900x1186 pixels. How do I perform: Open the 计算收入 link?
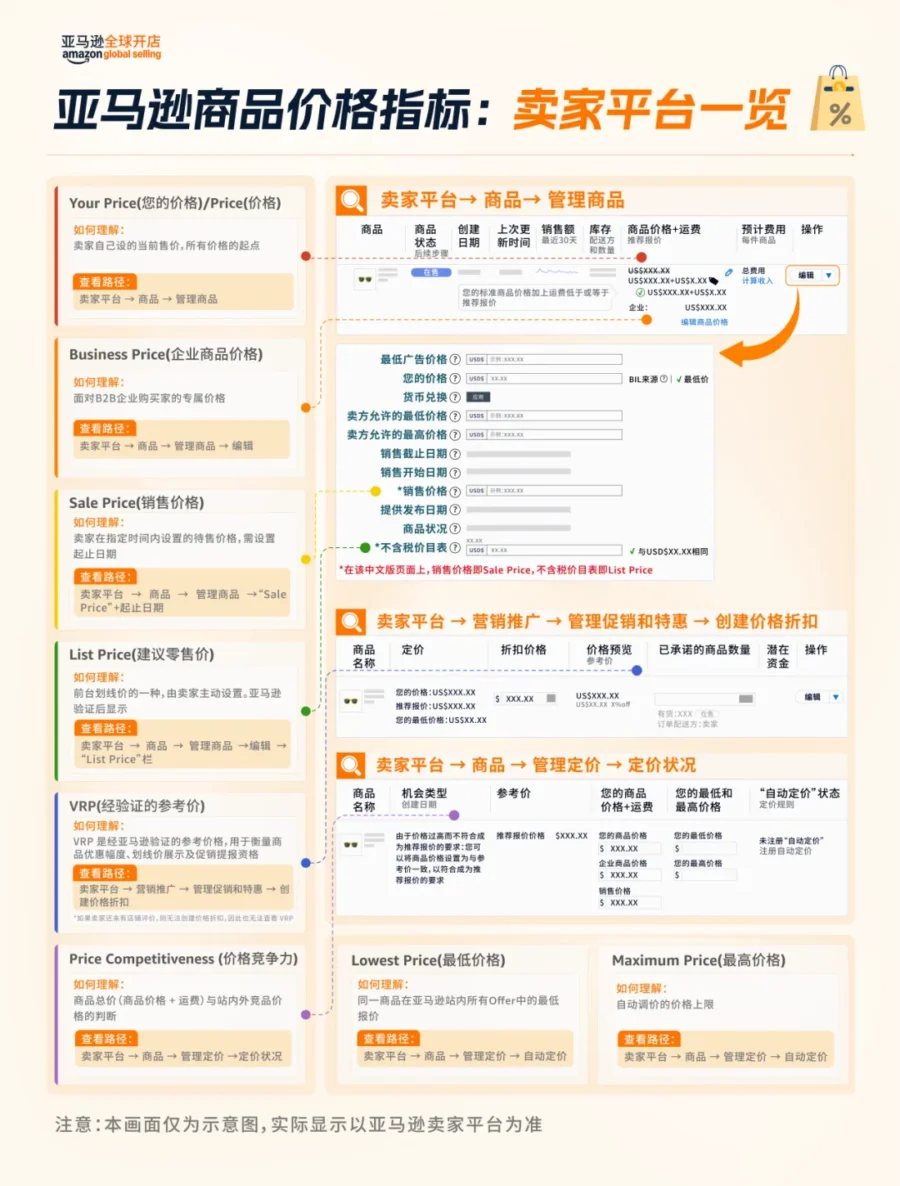[x=757, y=281]
